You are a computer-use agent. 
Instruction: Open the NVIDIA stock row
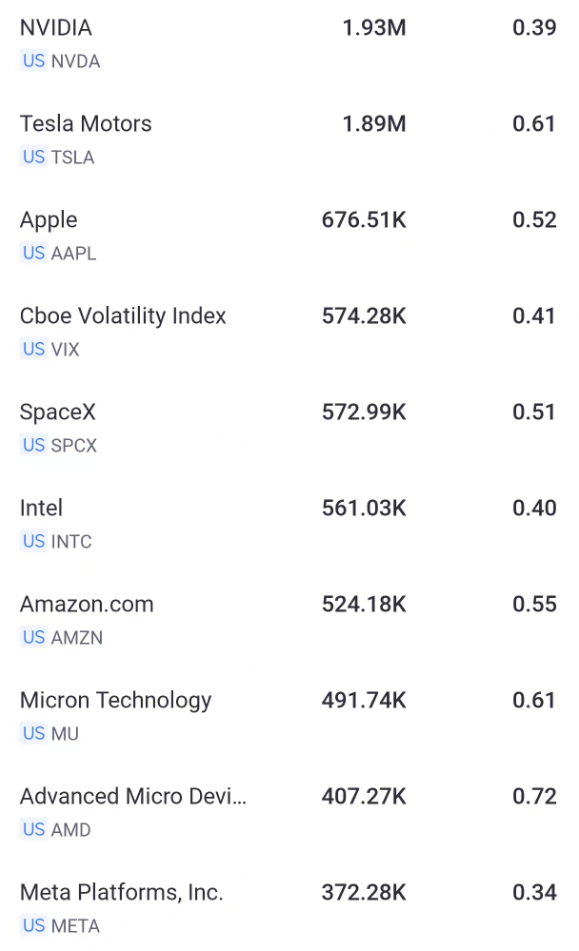289,44
